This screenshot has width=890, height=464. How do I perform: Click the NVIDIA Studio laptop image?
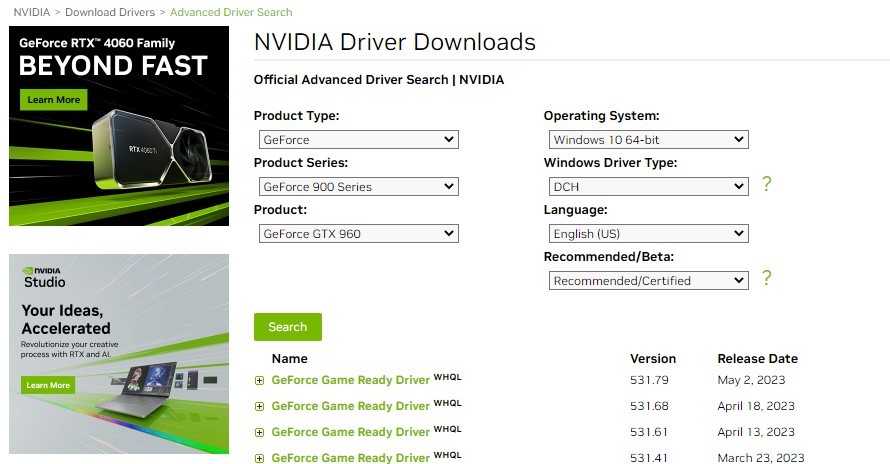[137, 389]
